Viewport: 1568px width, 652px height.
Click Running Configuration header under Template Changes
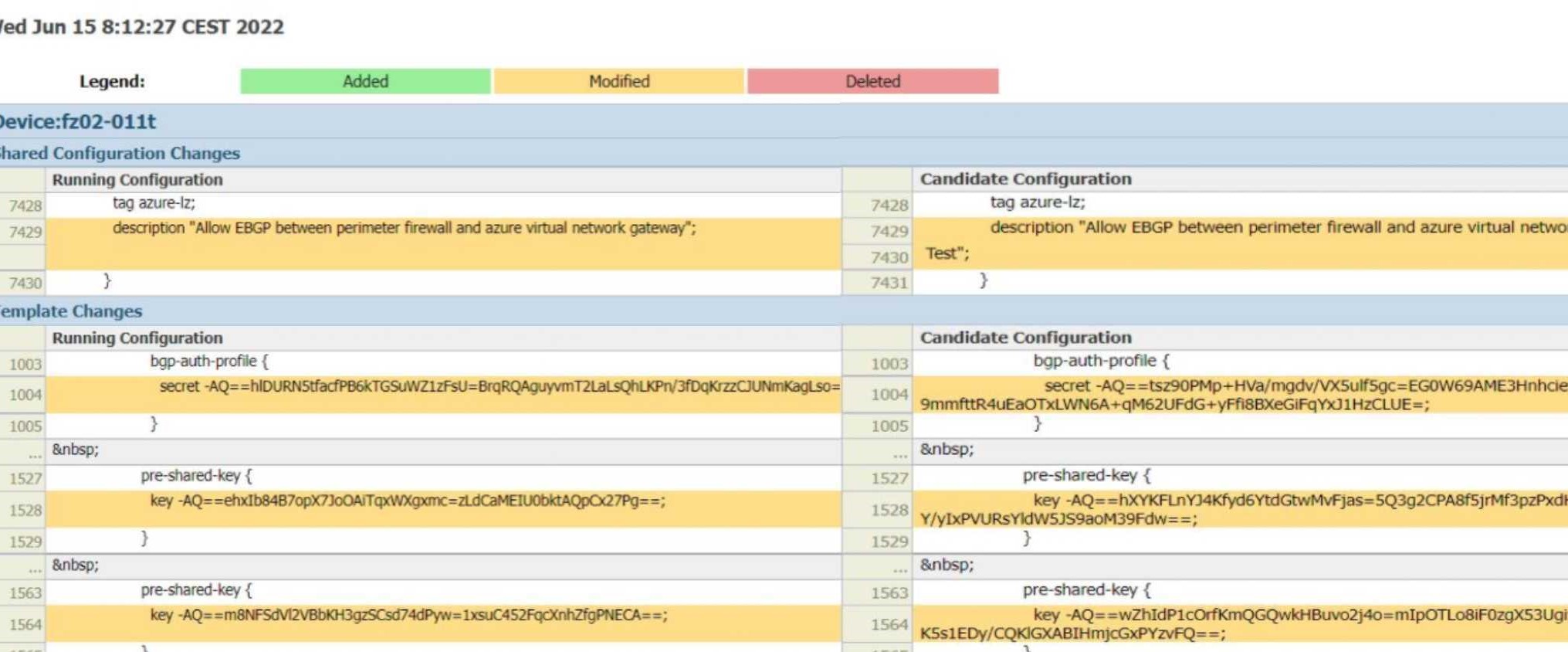[x=137, y=338]
